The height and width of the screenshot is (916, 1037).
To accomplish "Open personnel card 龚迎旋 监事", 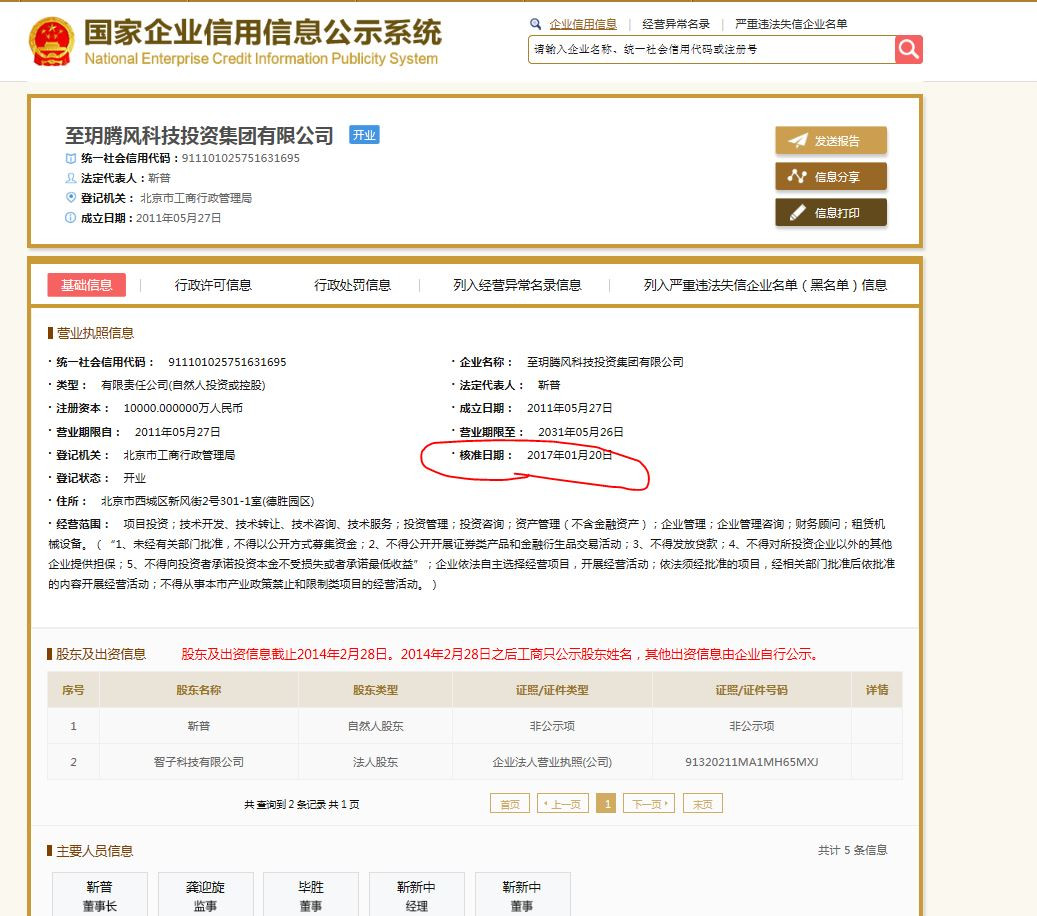I will tap(205, 895).
